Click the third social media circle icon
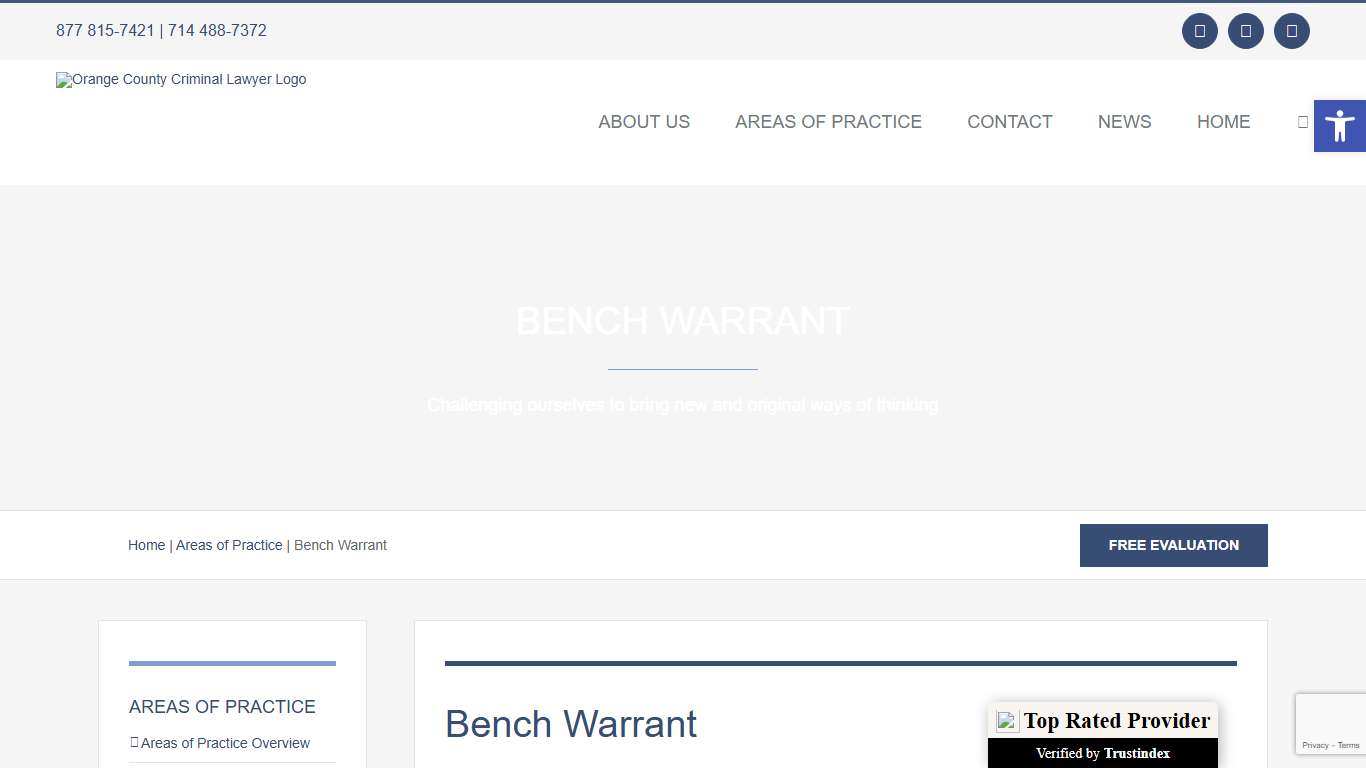This screenshot has height=768, width=1366. (x=1291, y=31)
